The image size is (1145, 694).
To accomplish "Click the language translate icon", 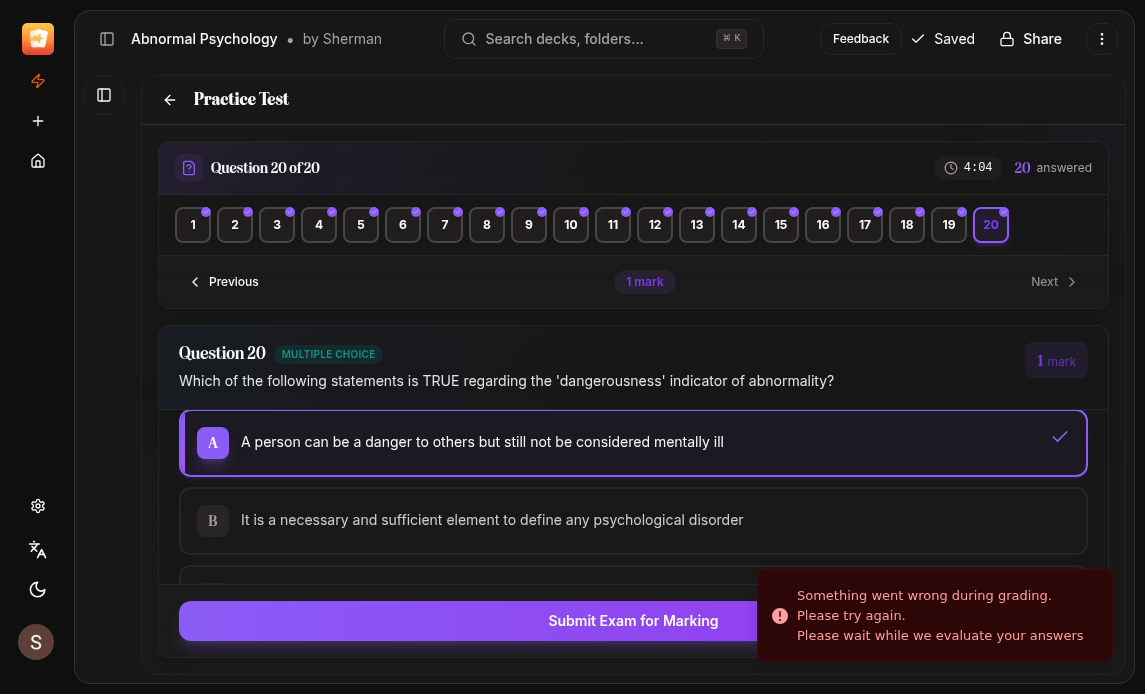I will [x=38, y=549].
